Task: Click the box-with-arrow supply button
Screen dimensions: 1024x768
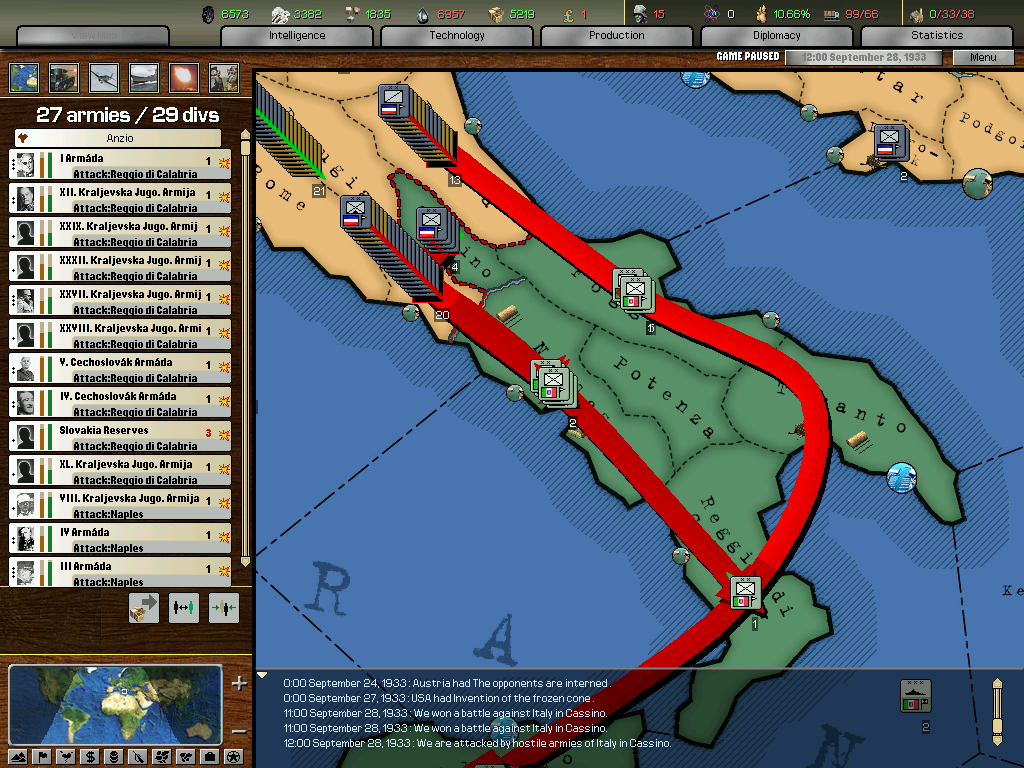Action: 144,608
